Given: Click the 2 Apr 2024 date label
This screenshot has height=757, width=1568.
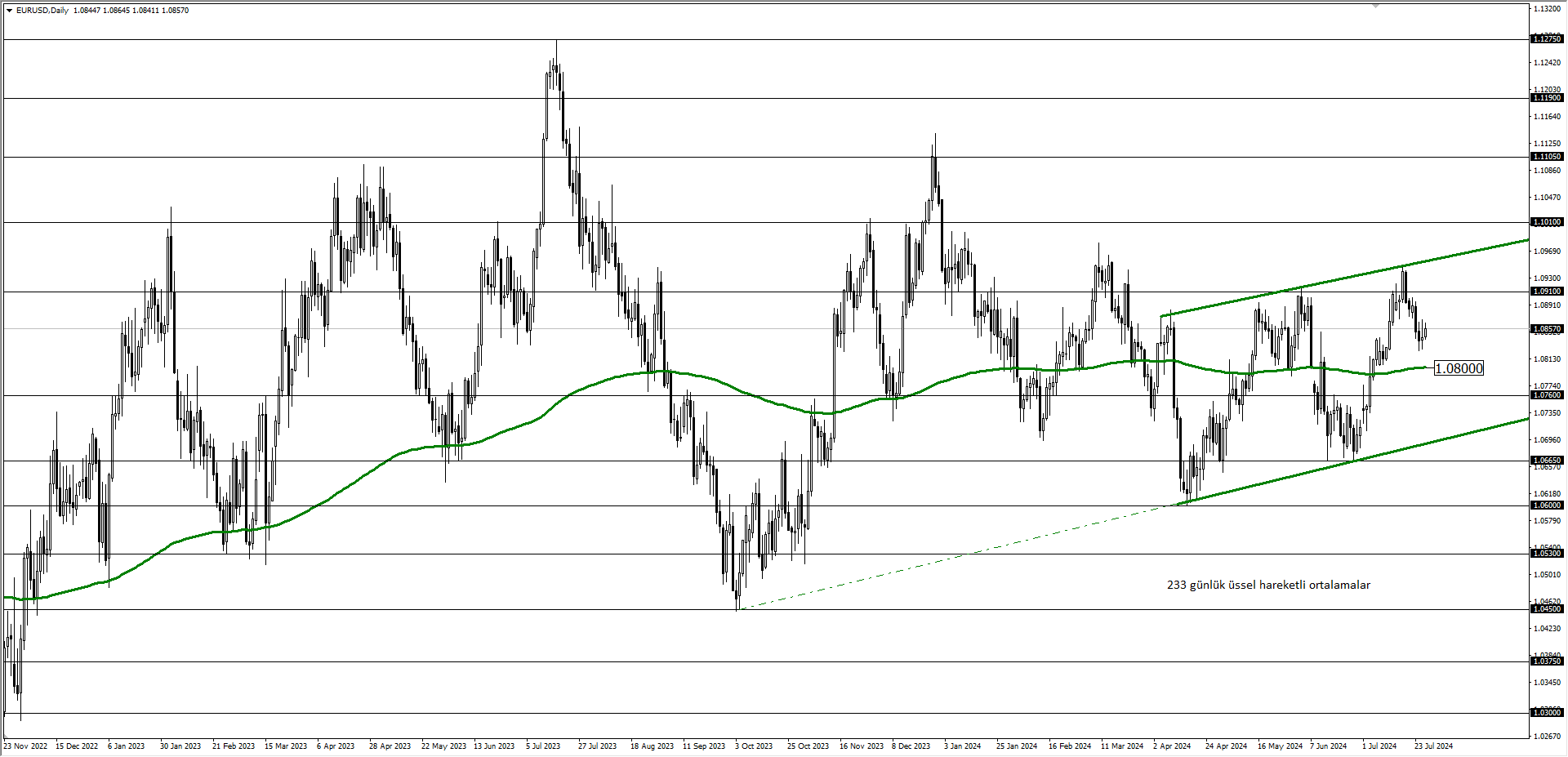Looking at the screenshot, I should click(1172, 746).
